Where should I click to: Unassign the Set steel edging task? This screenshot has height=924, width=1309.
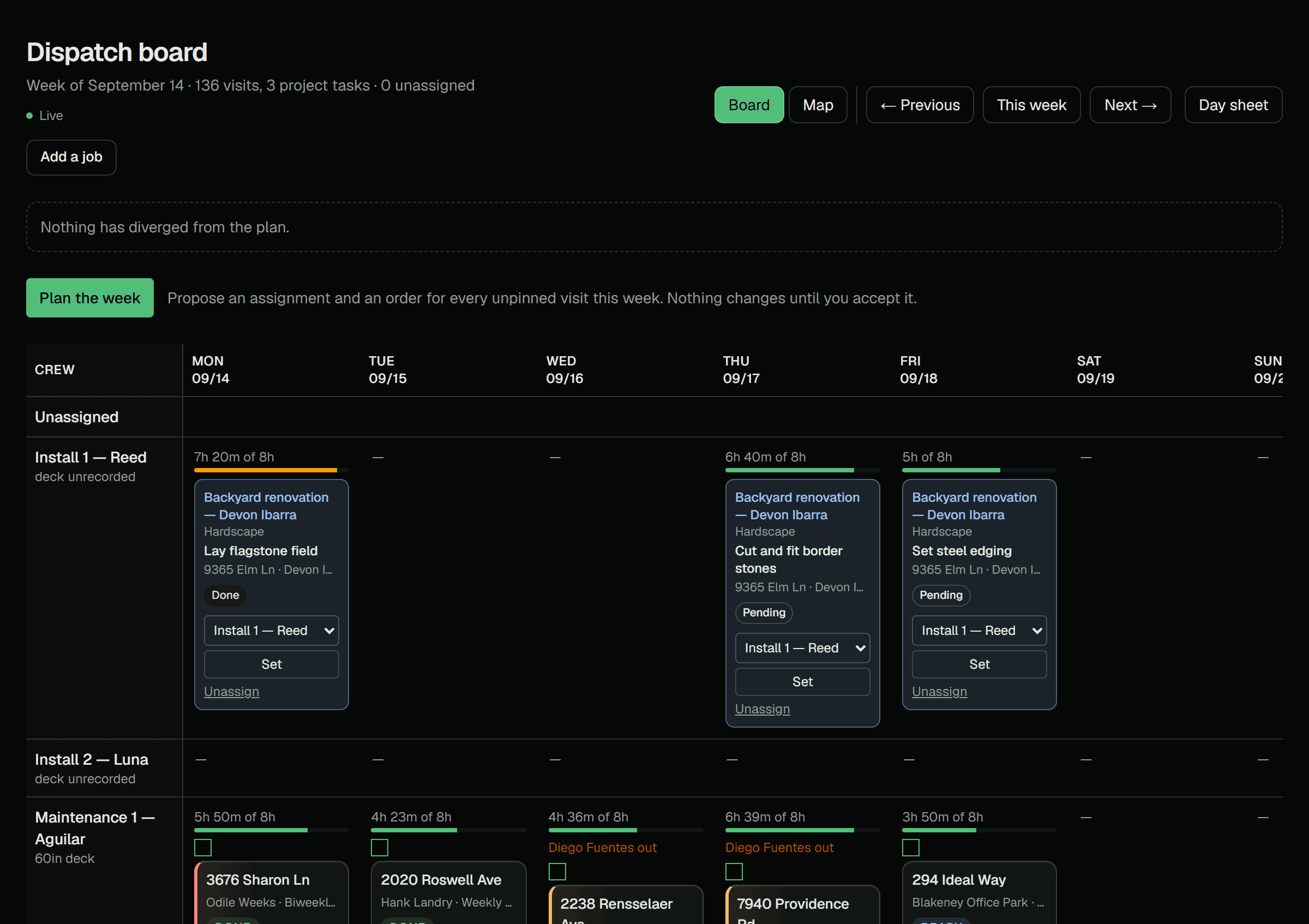[x=939, y=692]
